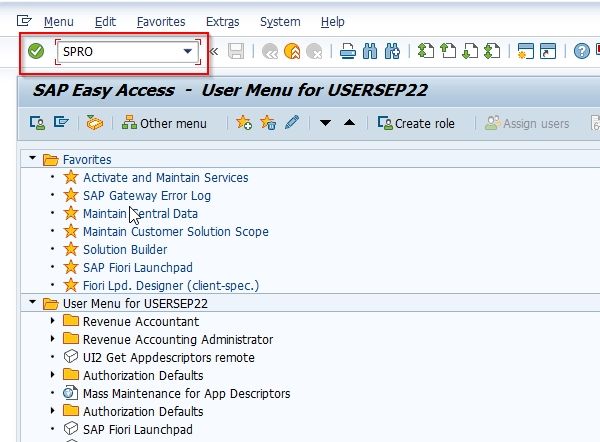Click the Cancel icon in toolbar
The width and height of the screenshot is (600, 442).
point(315,51)
